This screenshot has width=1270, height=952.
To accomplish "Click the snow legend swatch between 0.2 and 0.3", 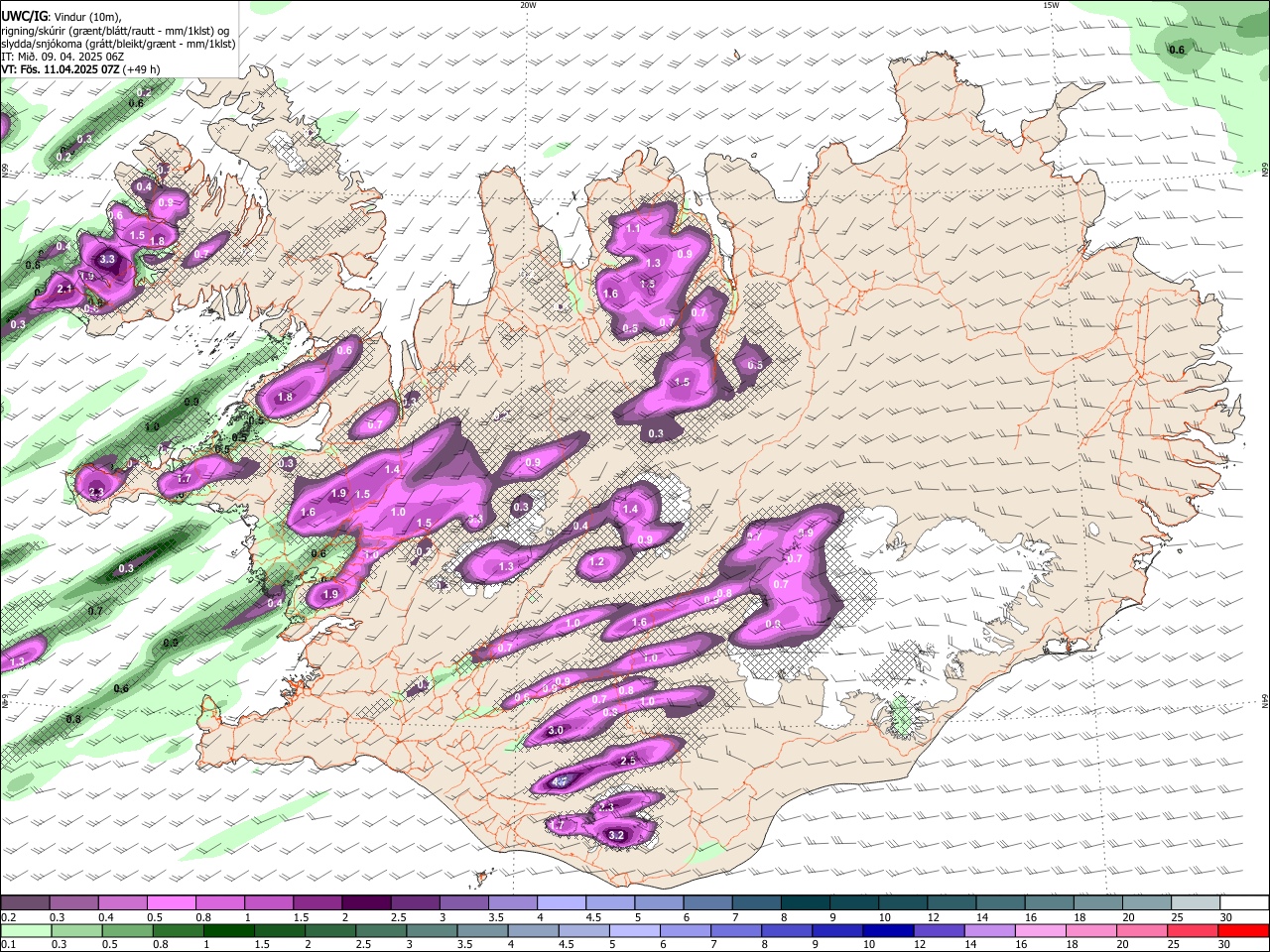I will [25, 903].
